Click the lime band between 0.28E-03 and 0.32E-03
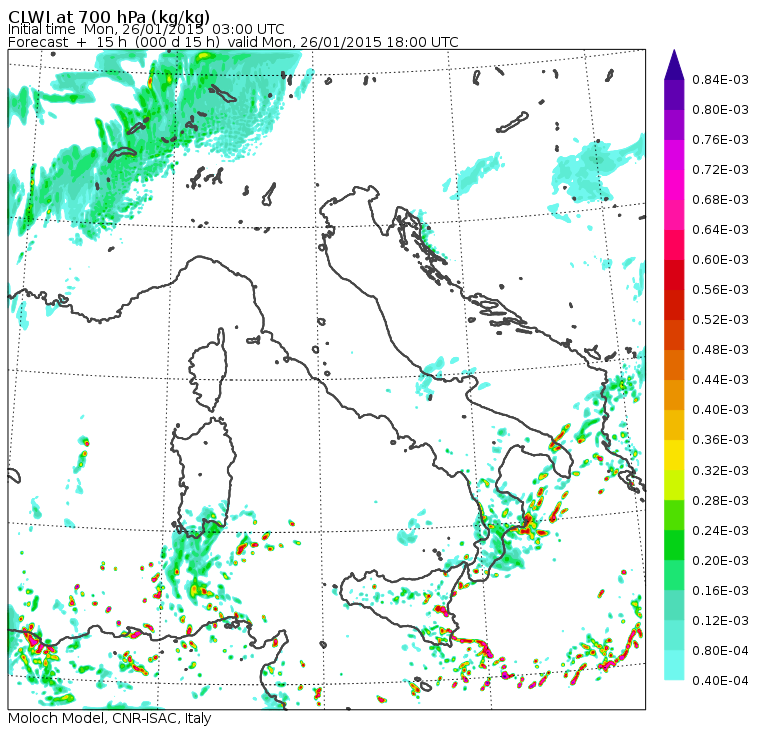The height and width of the screenshot is (731, 760). (x=674, y=485)
